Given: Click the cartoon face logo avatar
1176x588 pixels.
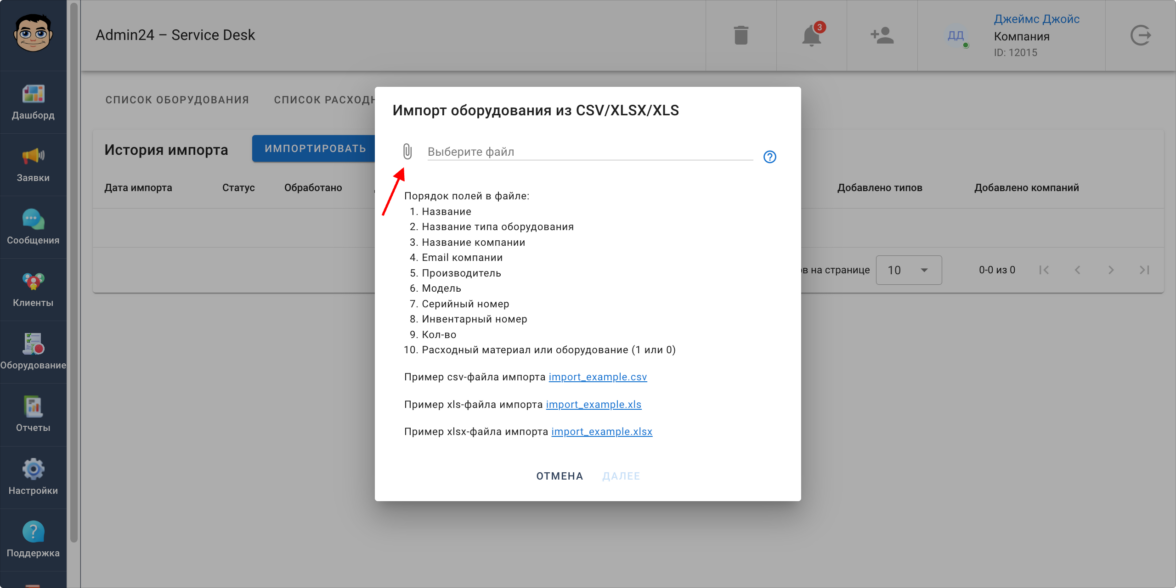Looking at the screenshot, I should coord(33,34).
